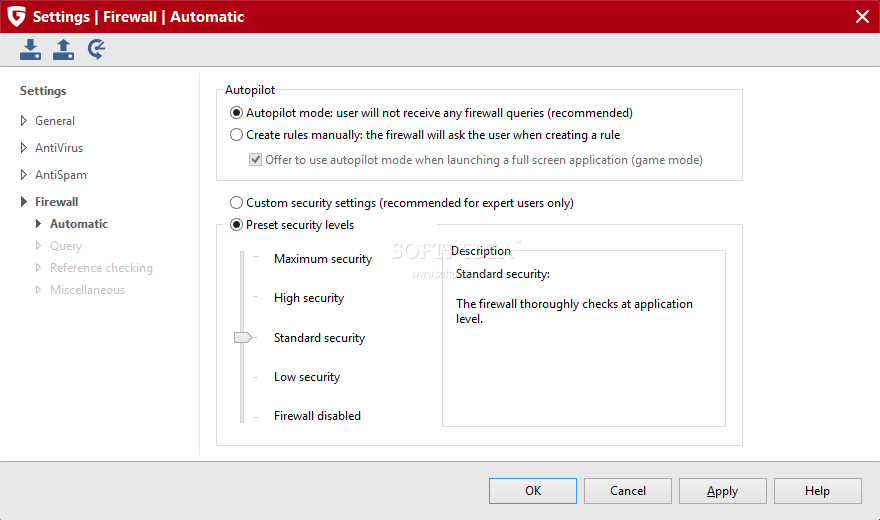880x520 pixels.
Task: Open the Automatic firewall page
Action: coord(79,224)
